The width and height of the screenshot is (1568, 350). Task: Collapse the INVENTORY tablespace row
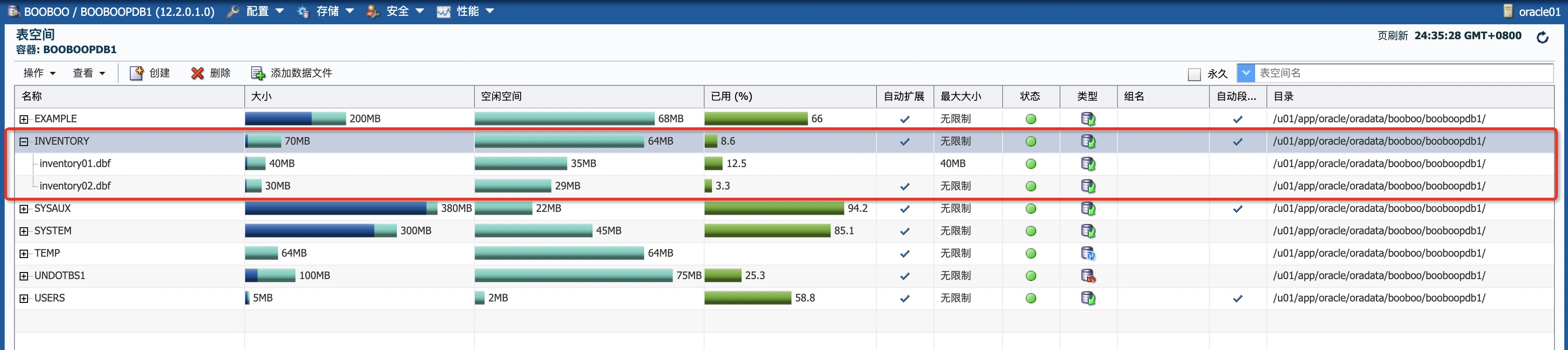(x=24, y=142)
